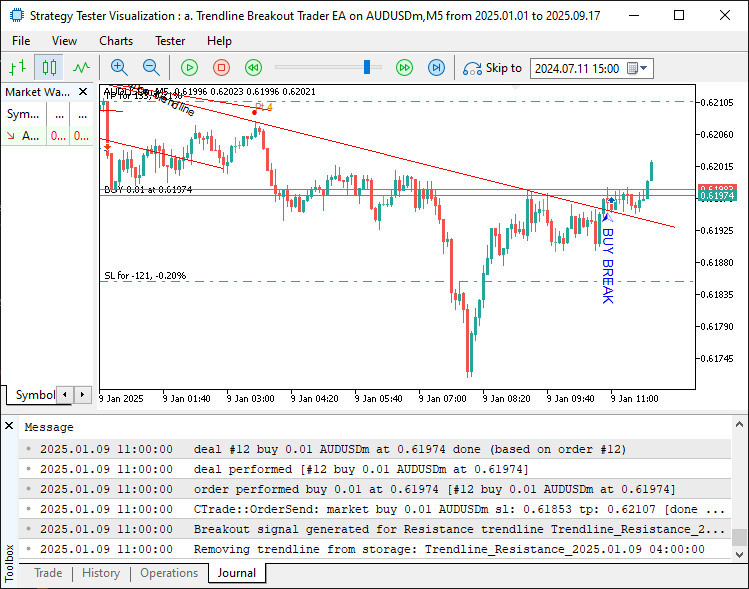Click the Skip to button
749x589 pixels.
(x=492, y=68)
